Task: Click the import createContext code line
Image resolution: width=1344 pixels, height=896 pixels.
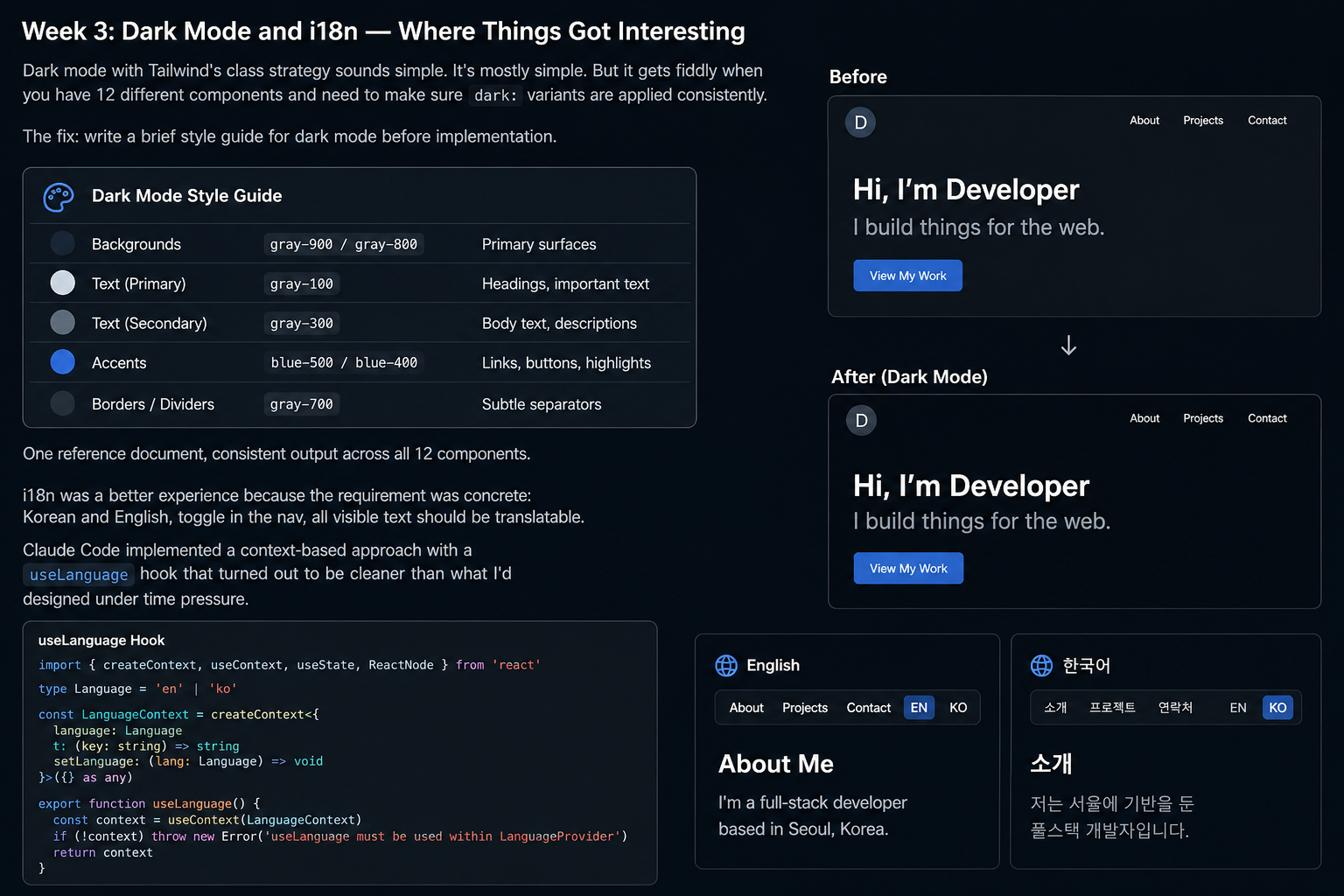Action: click(290, 665)
